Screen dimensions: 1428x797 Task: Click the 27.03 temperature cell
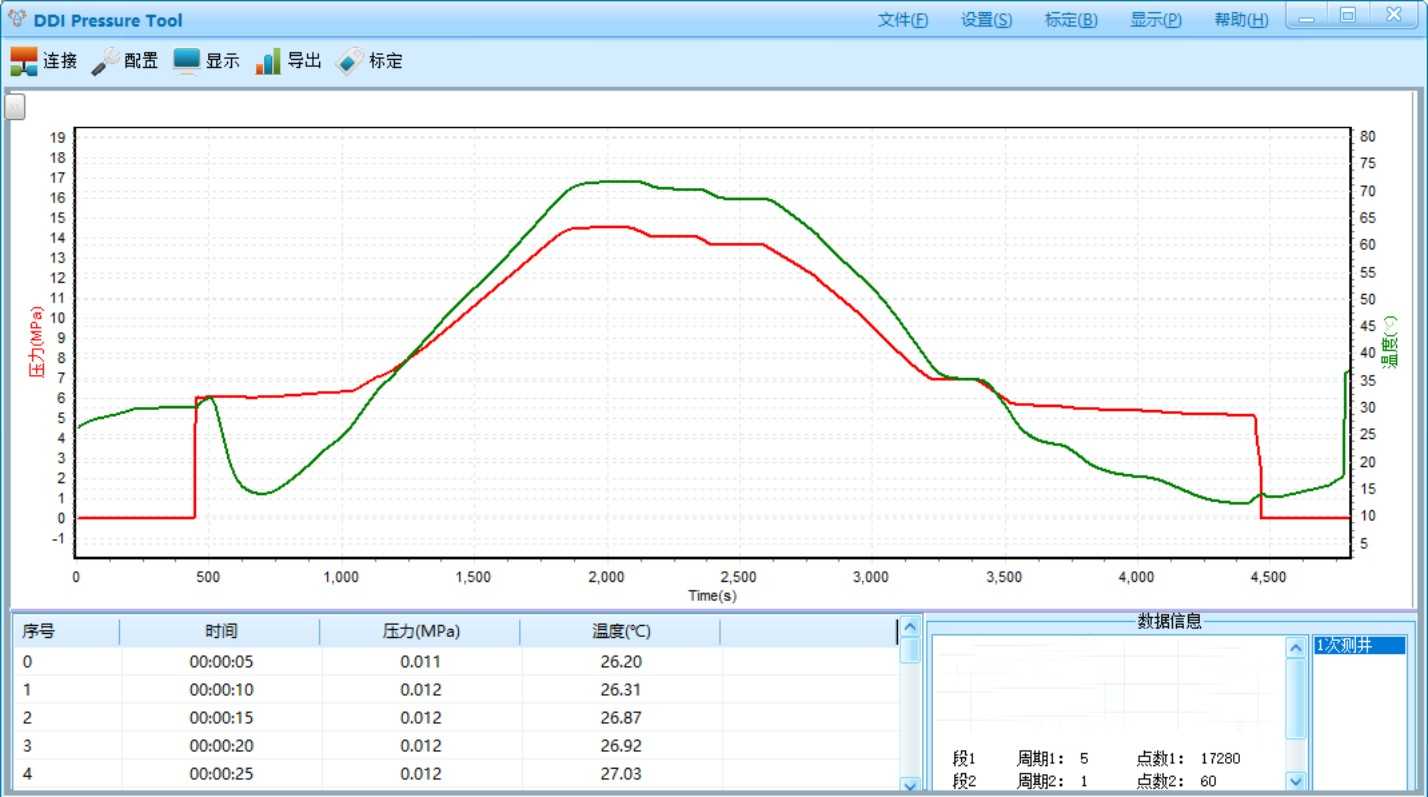pos(621,774)
